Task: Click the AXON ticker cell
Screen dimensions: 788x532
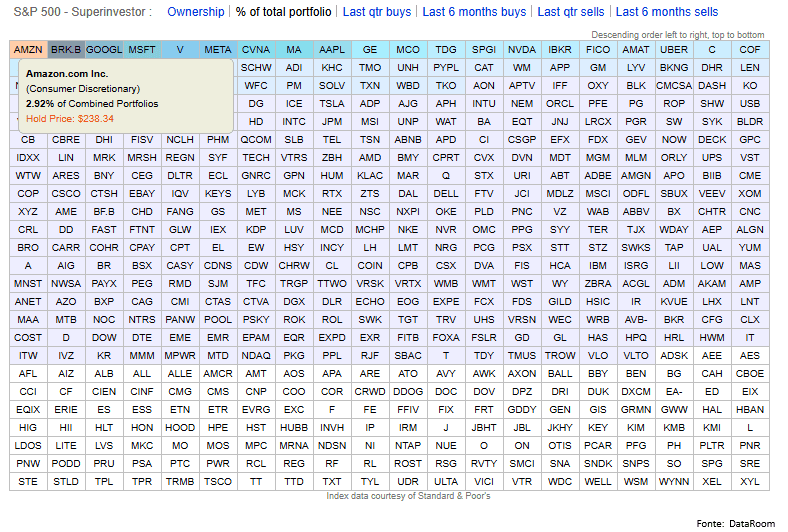Action: click(522, 374)
